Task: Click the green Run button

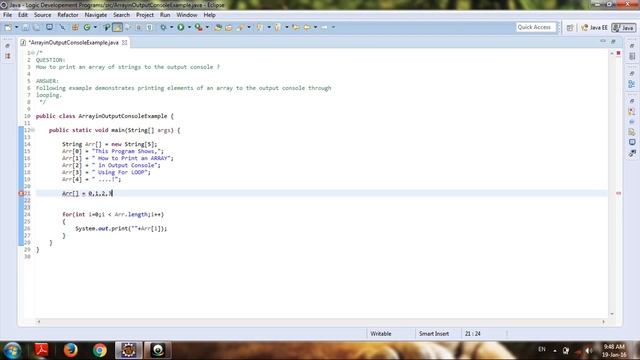Action: 180,27
